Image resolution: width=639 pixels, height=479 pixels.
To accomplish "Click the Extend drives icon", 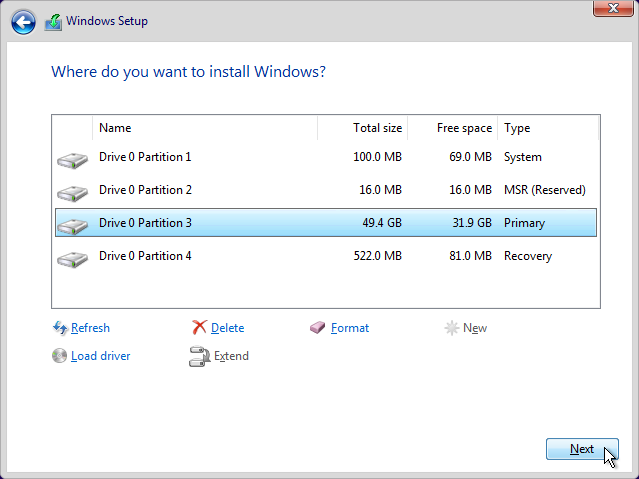I will click(199, 356).
